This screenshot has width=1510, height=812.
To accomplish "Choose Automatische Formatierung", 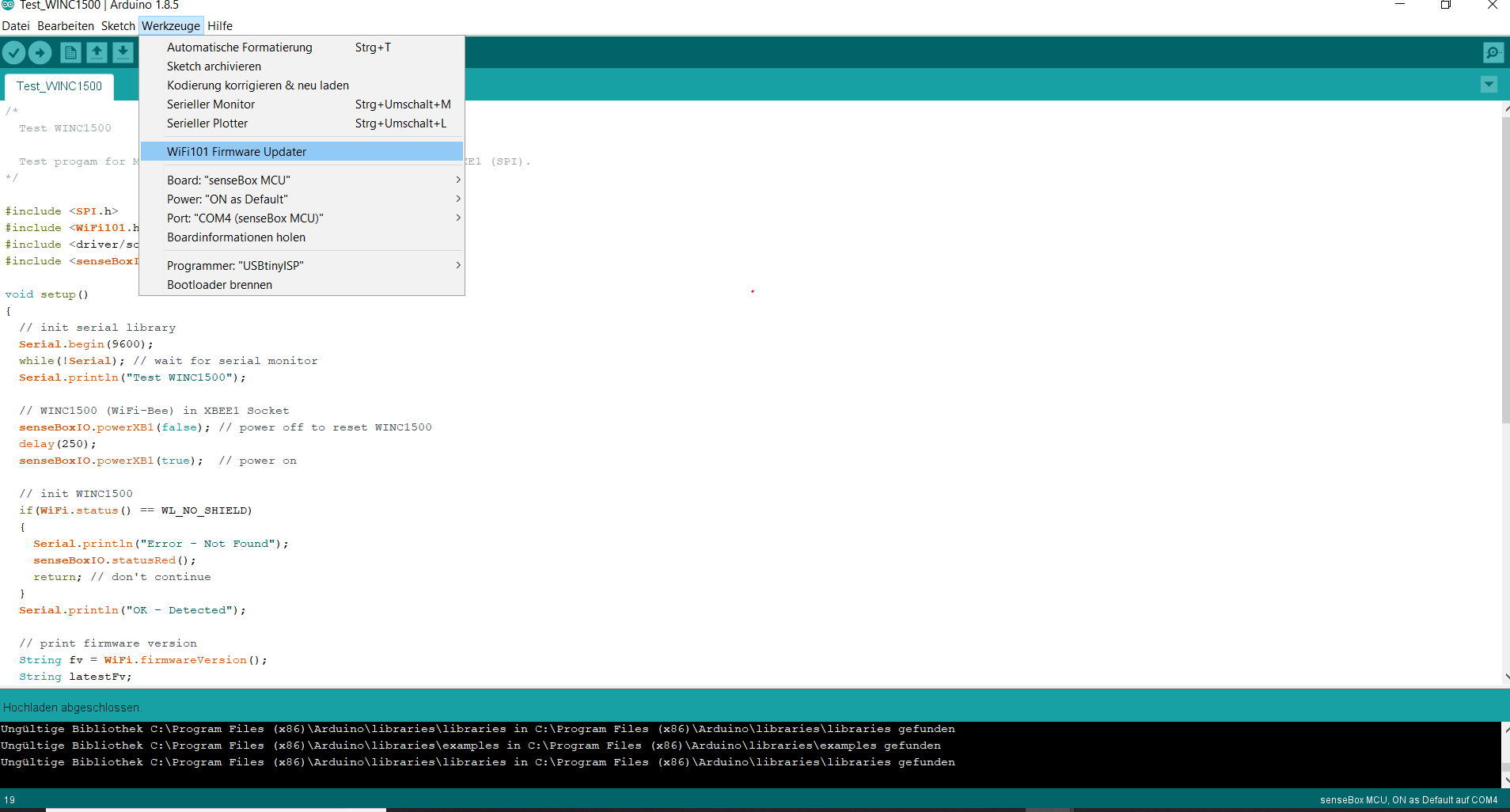I will pyautogui.click(x=302, y=47).
